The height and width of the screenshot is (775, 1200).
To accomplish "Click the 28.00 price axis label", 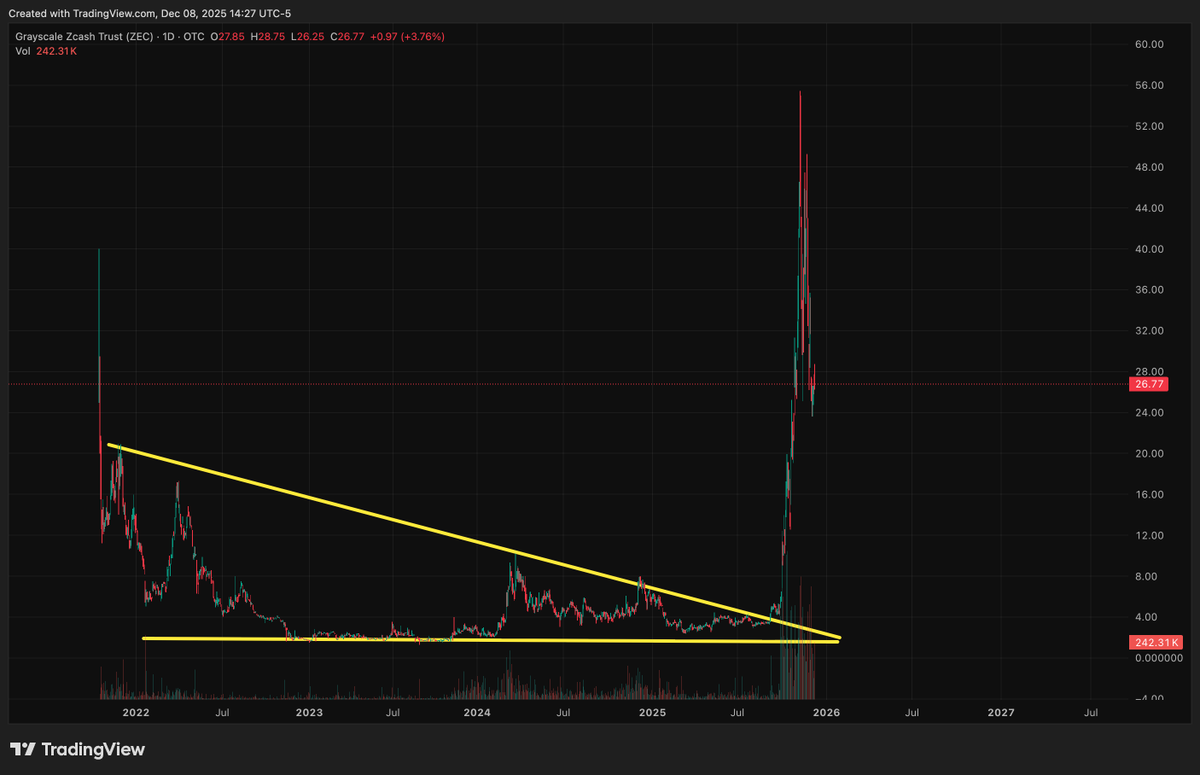I will click(1149, 371).
